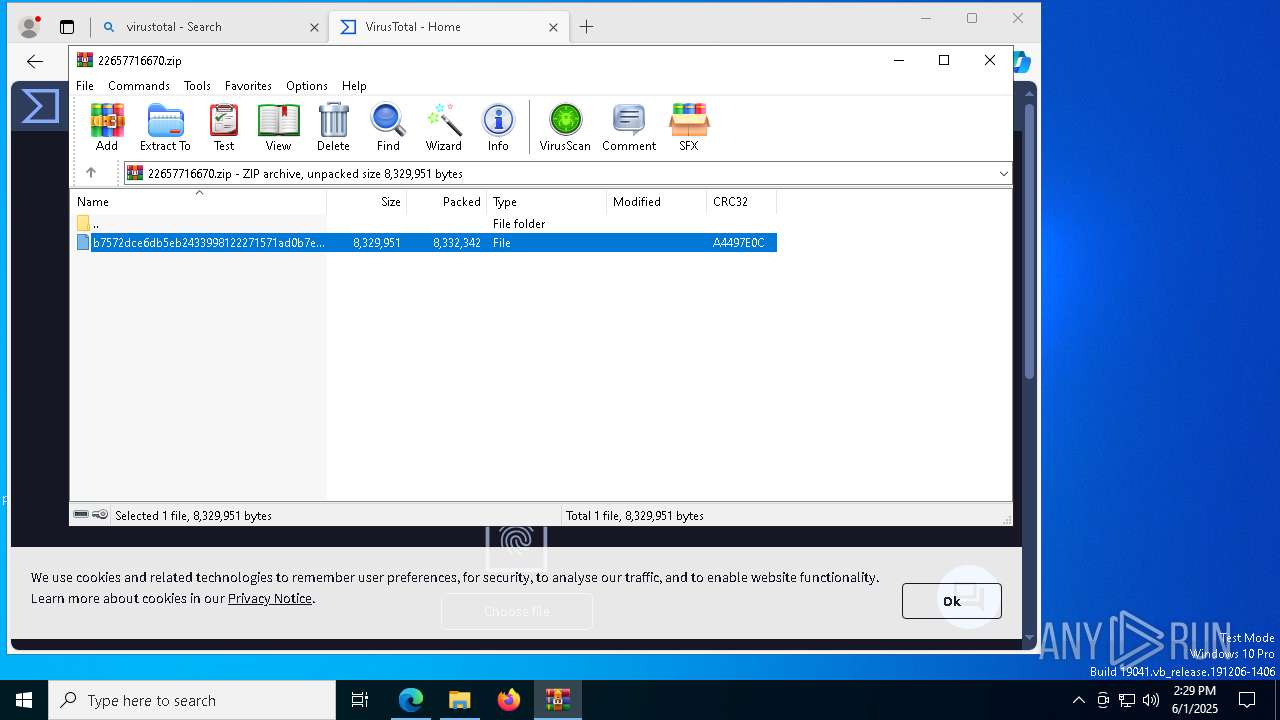The width and height of the screenshot is (1280, 720).
Task: Open Extract To tool
Action: 165,127
